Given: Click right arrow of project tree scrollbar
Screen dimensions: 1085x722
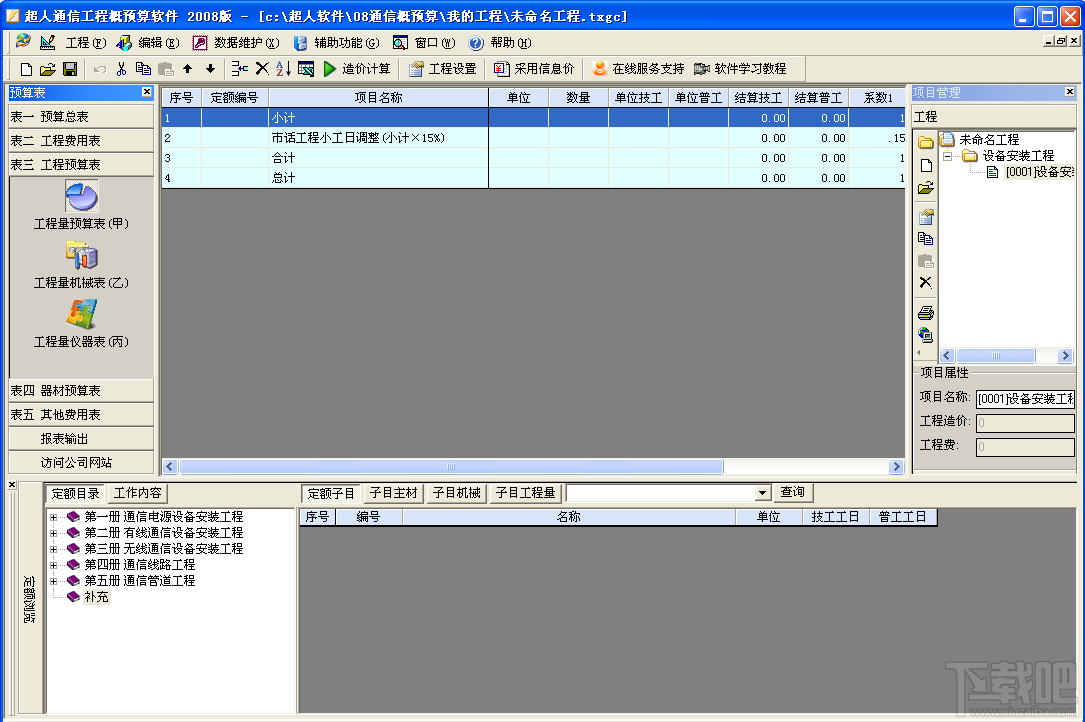Looking at the screenshot, I should pos(1065,356).
